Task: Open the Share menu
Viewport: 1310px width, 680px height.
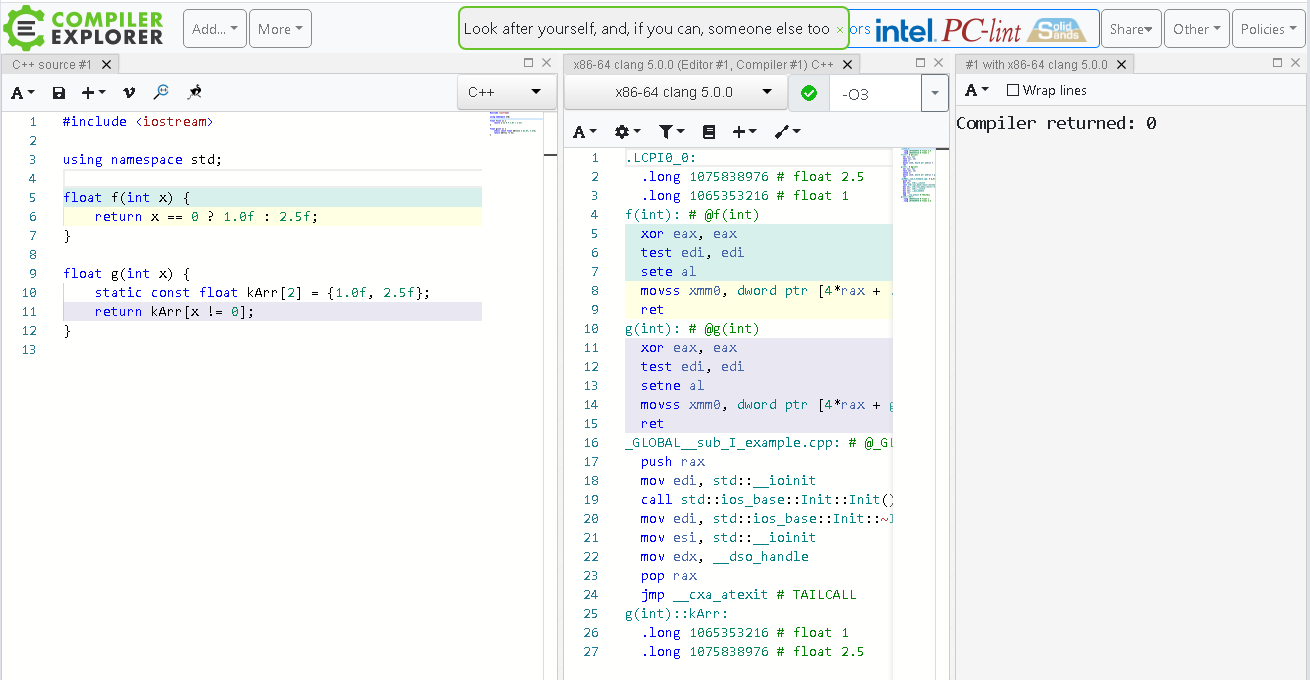Action: (1131, 28)
